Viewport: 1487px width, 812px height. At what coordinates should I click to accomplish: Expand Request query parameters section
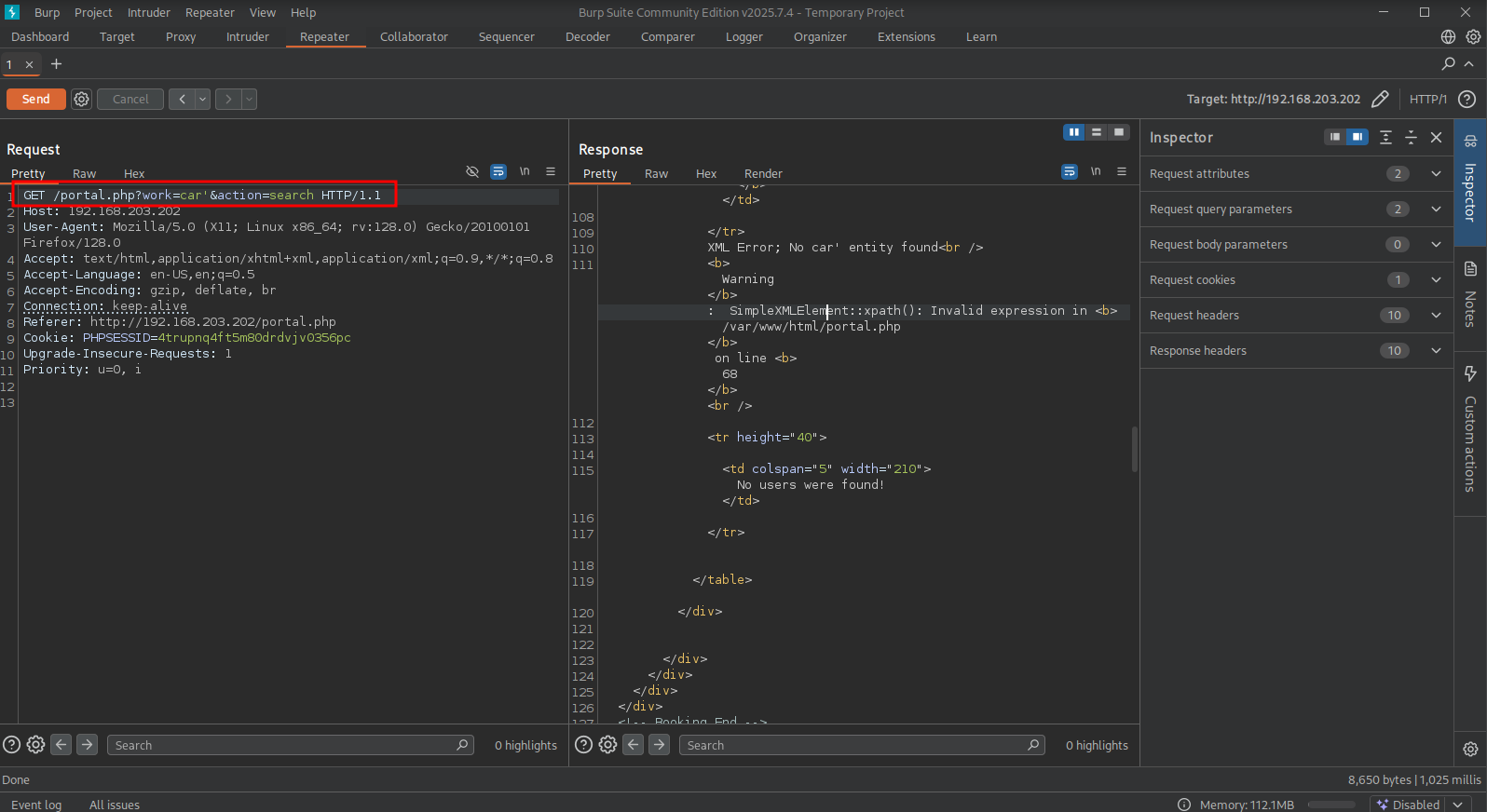point(1435,210)
